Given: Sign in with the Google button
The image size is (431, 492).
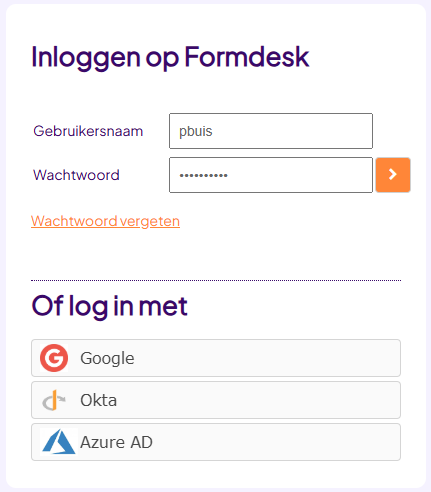Looking at the screenshot, I should pos(216,358).
